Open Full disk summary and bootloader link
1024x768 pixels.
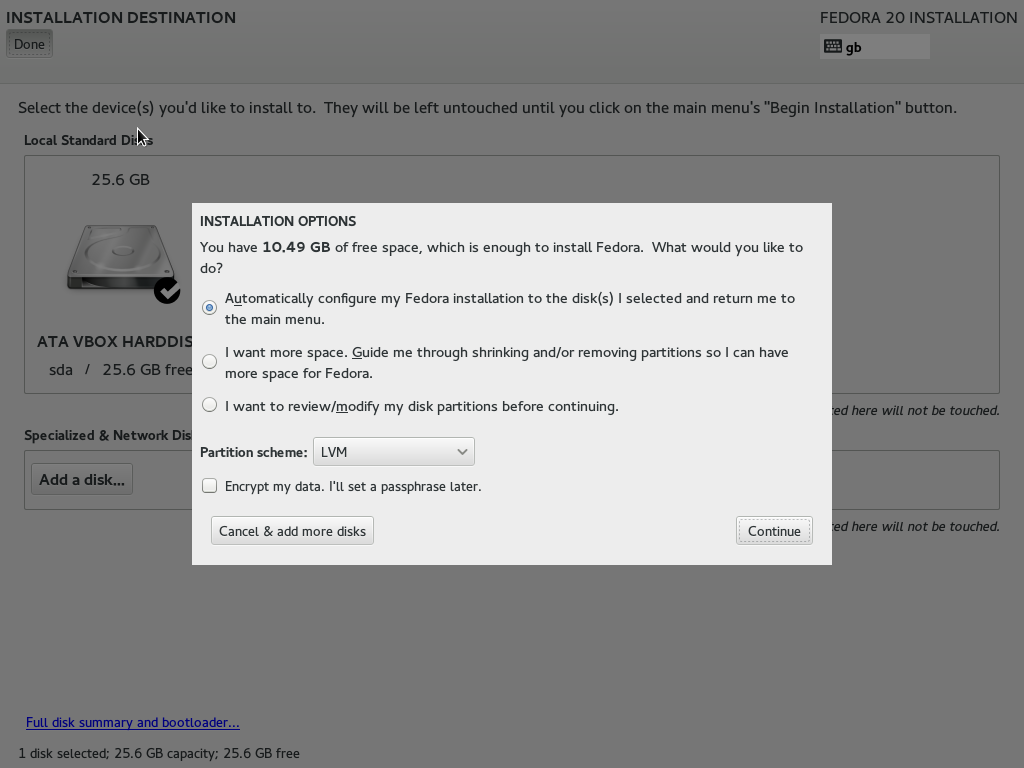coord(133,722)
